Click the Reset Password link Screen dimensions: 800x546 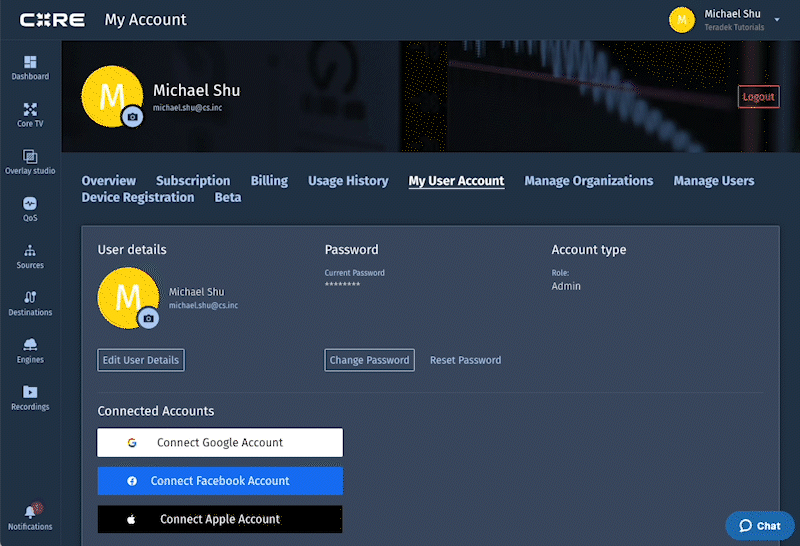coord(465,360)
